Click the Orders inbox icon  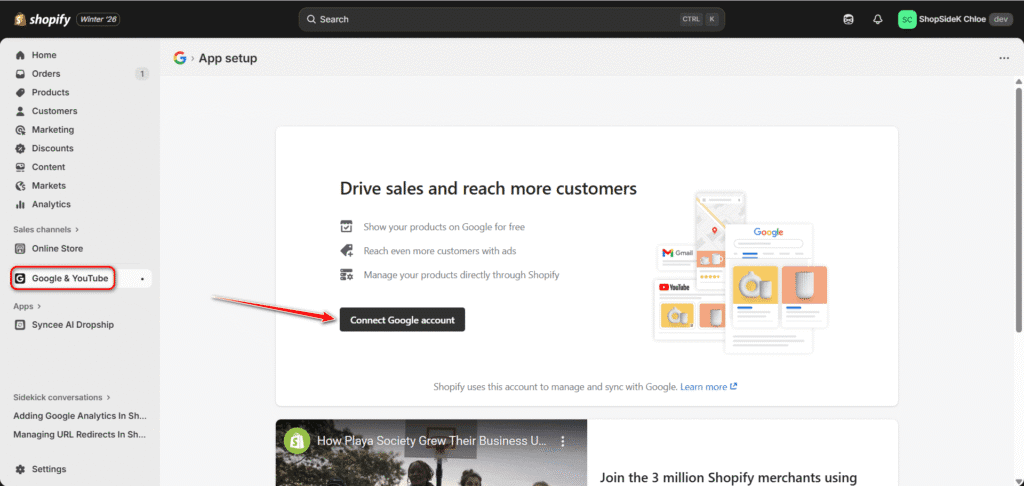coord(20,74)
